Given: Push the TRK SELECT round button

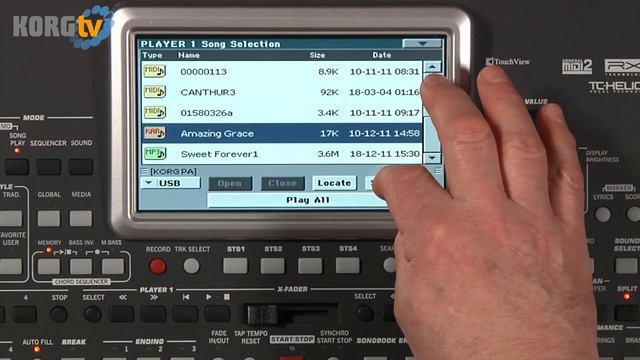Looking at the screenshot, I should pyautogui.click(x=191, y=266).
